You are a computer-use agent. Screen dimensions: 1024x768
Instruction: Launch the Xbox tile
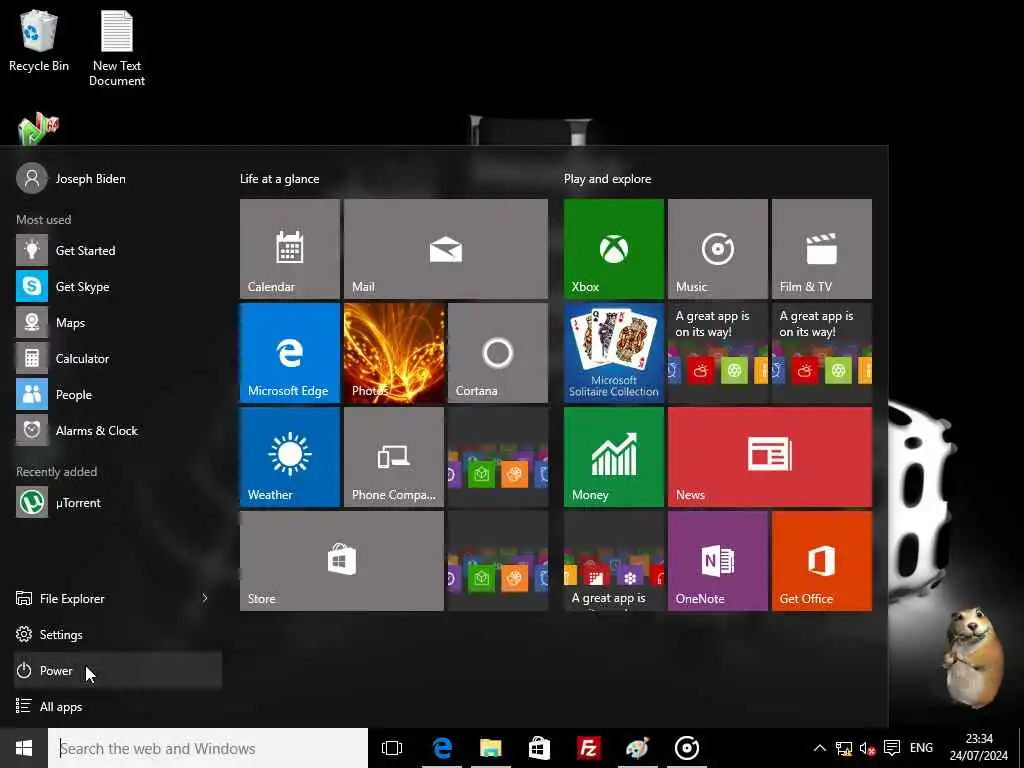click(x=613, y=249)
